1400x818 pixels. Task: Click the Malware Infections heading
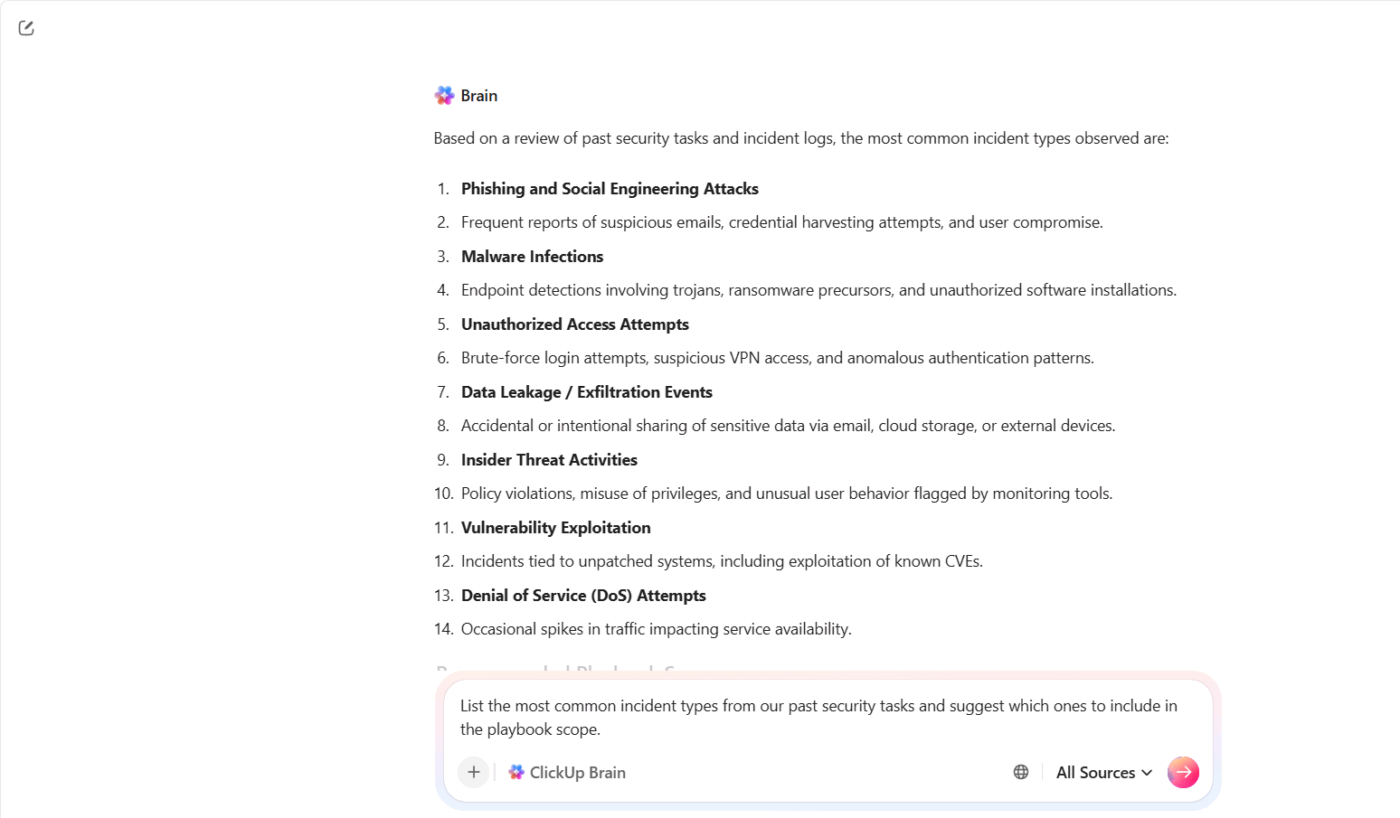point(532,257)
